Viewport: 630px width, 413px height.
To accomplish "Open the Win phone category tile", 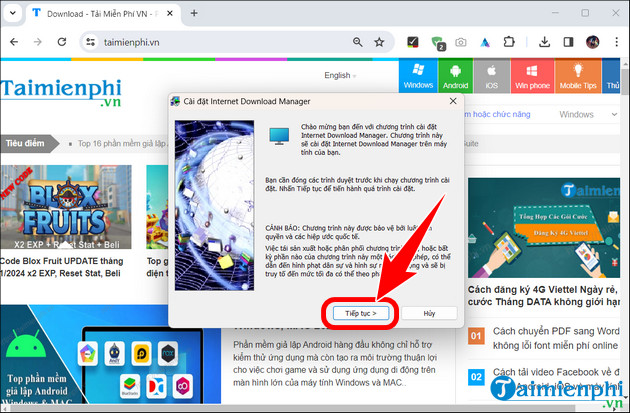I will click(x=532, y=76).
